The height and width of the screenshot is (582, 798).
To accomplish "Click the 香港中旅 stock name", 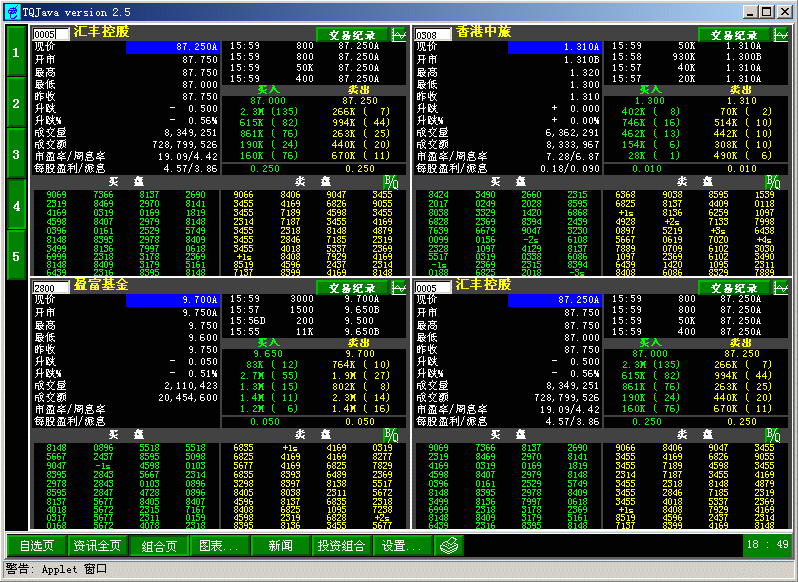I will pos(483,32).
